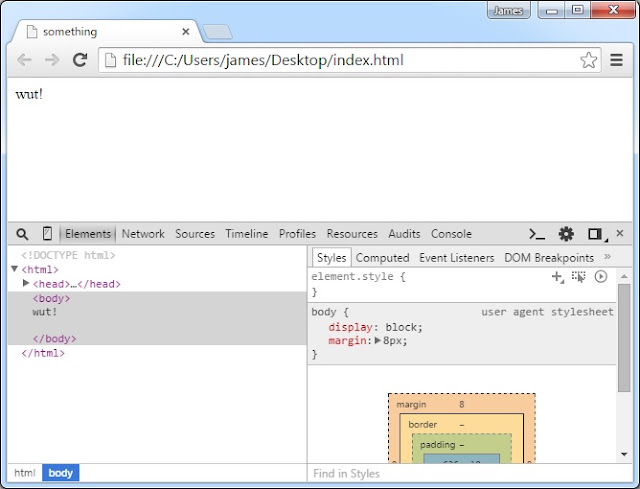Viewport: 640px width, 489px height.
Task: Click the 'wut!' text node in DOM
Action: 44,312
